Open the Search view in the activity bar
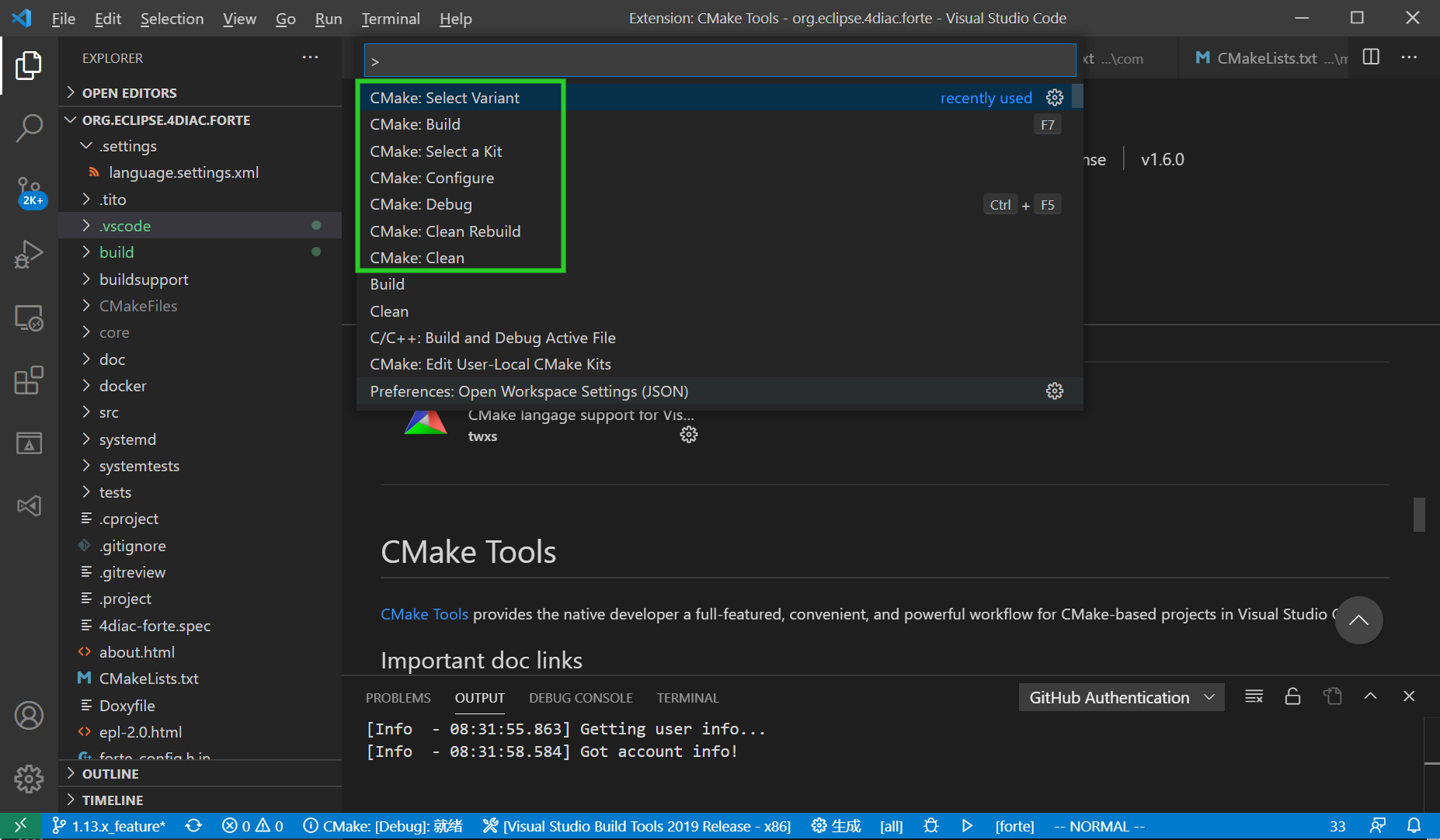Screen dimensions: 1440x840 point(29,128)
